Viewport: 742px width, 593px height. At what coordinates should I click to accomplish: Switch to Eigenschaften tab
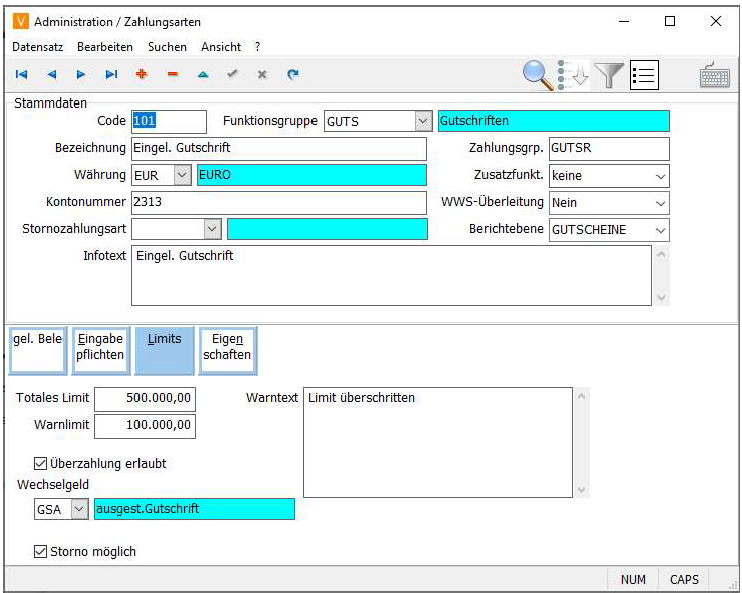(x=228, y=347)
